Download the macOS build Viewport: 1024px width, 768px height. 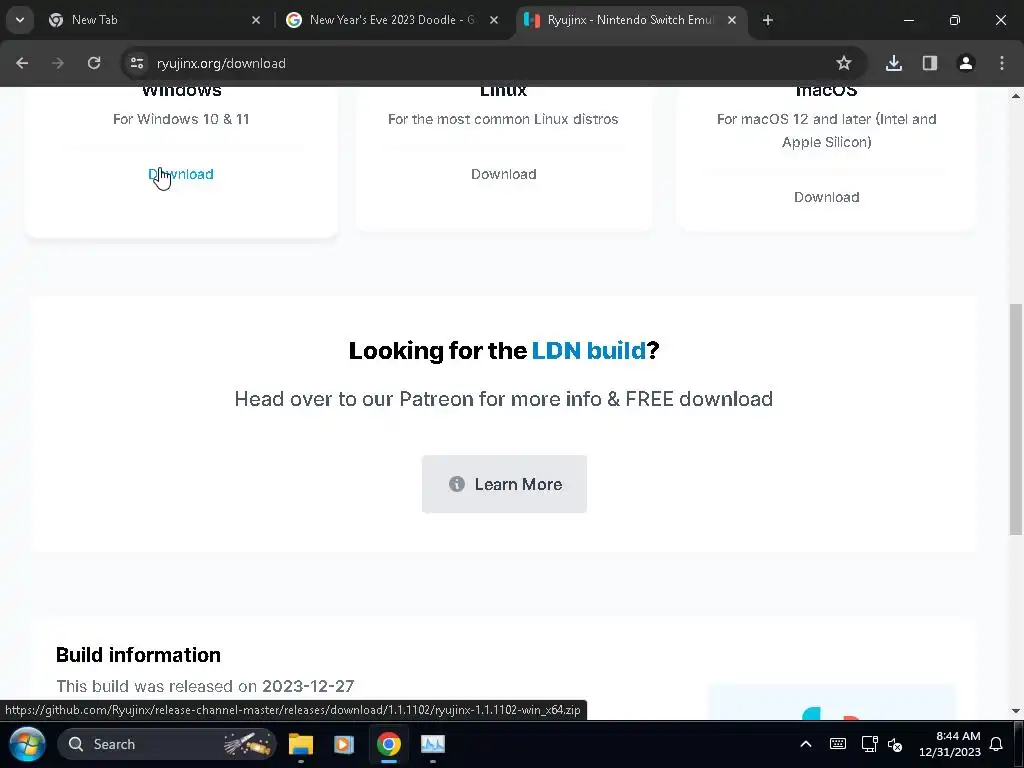point(827,197)
